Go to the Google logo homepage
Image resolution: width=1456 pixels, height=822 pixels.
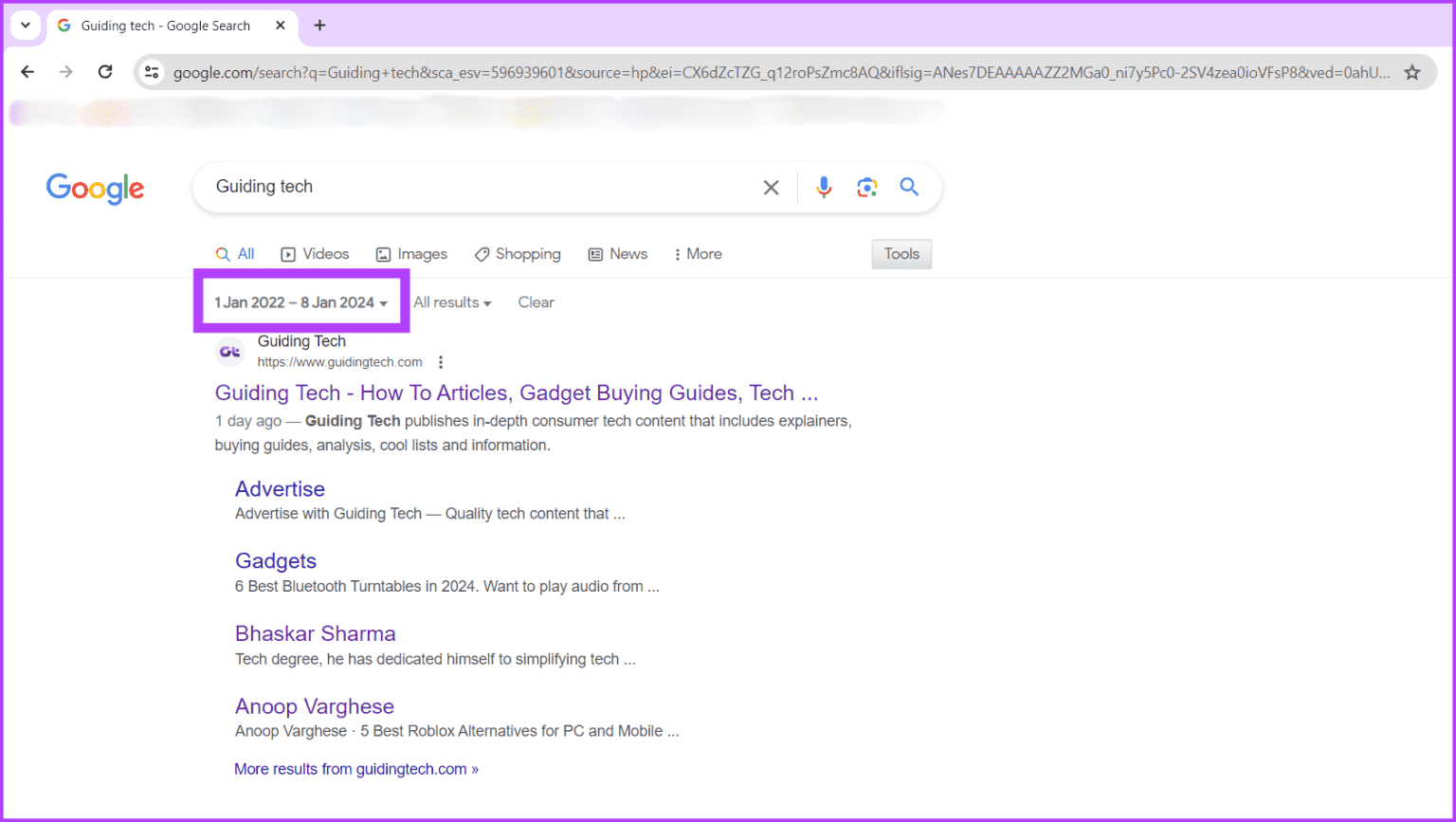(x=95, y=189)
